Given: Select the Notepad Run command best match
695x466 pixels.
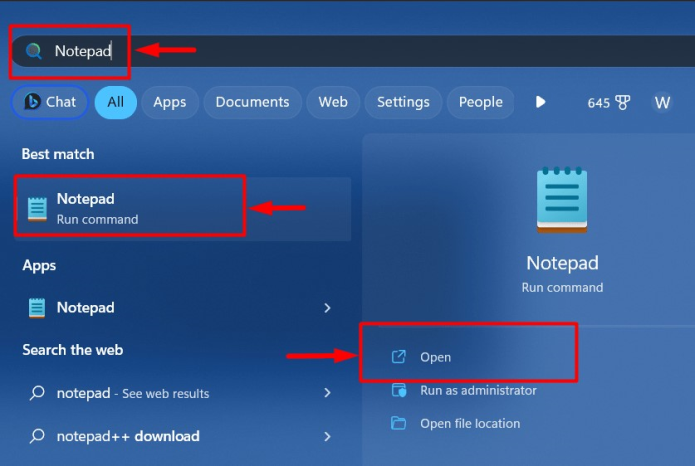Looking at the screenshot, I should pos(183,209).
